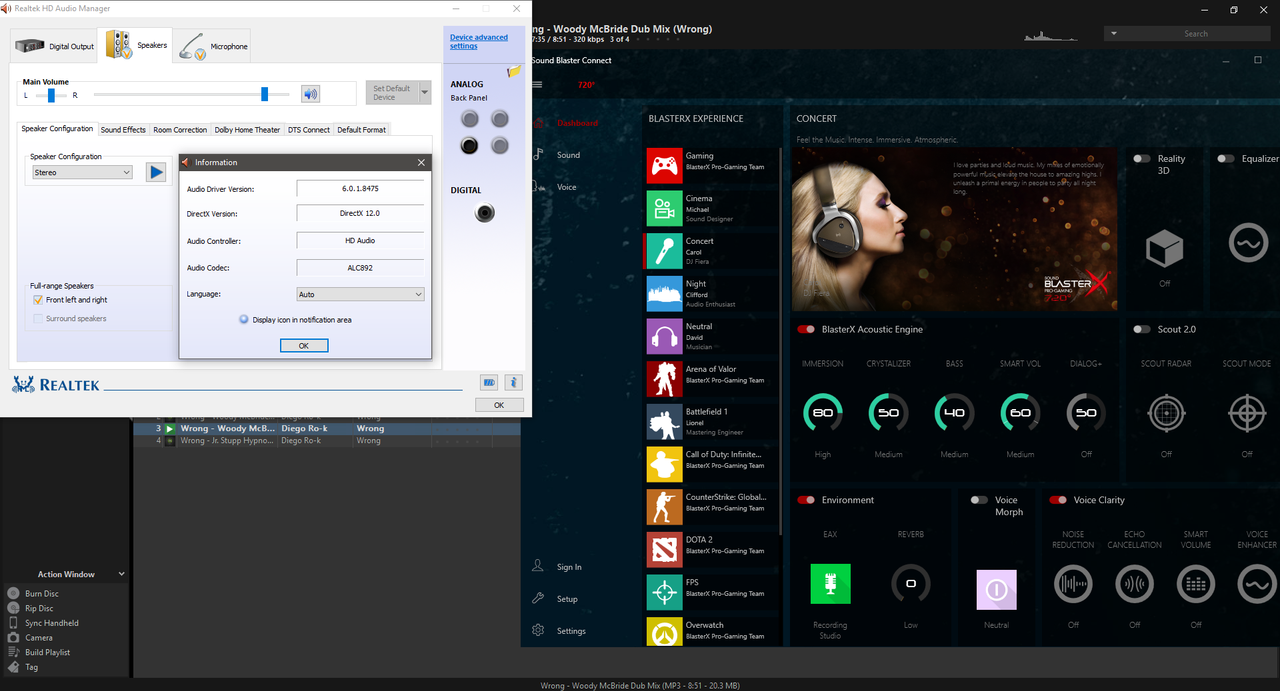Select the Arena of Valor profile
This screenshot has height=691, width=1280.
point(664,379)
